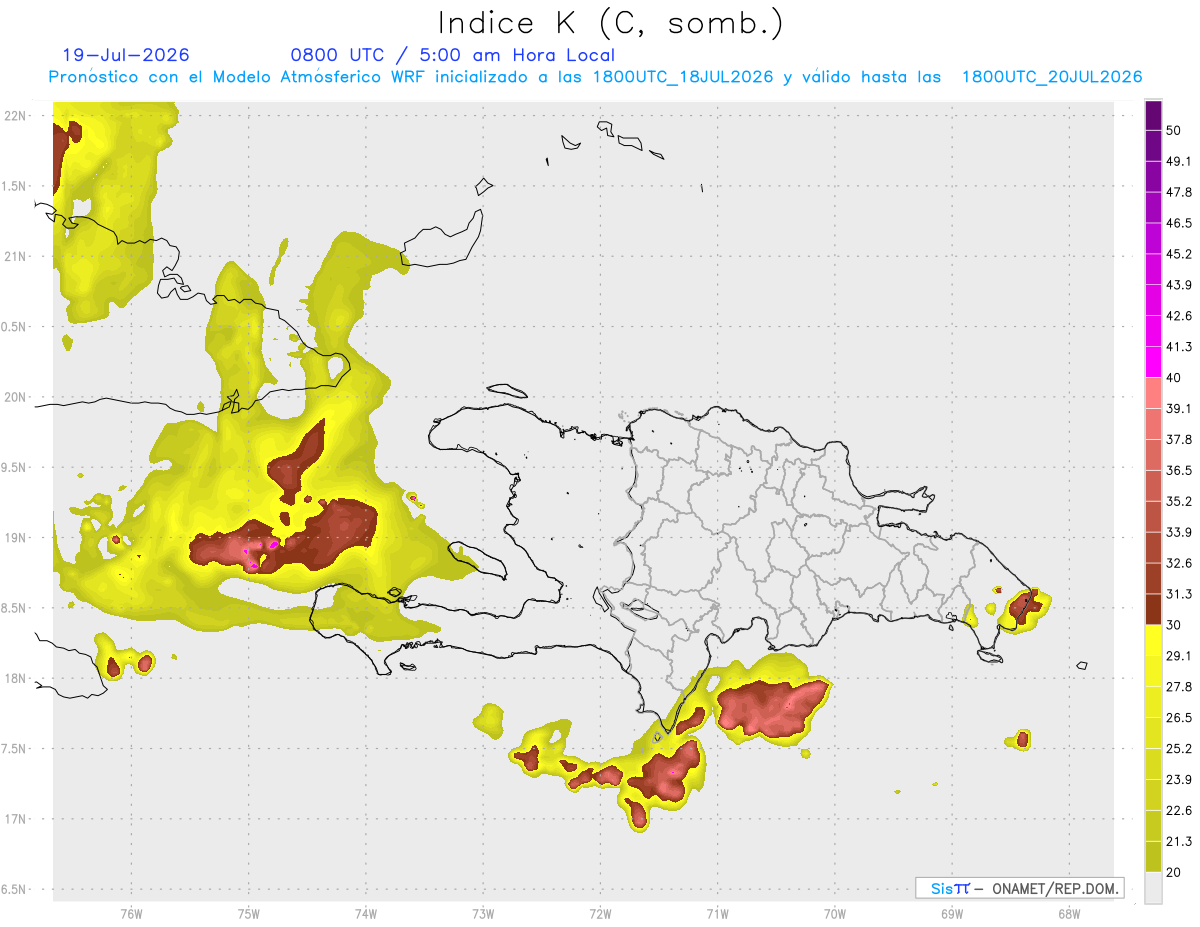
Task: Click the latitude axis label "19N"
Action: point(16,538)
